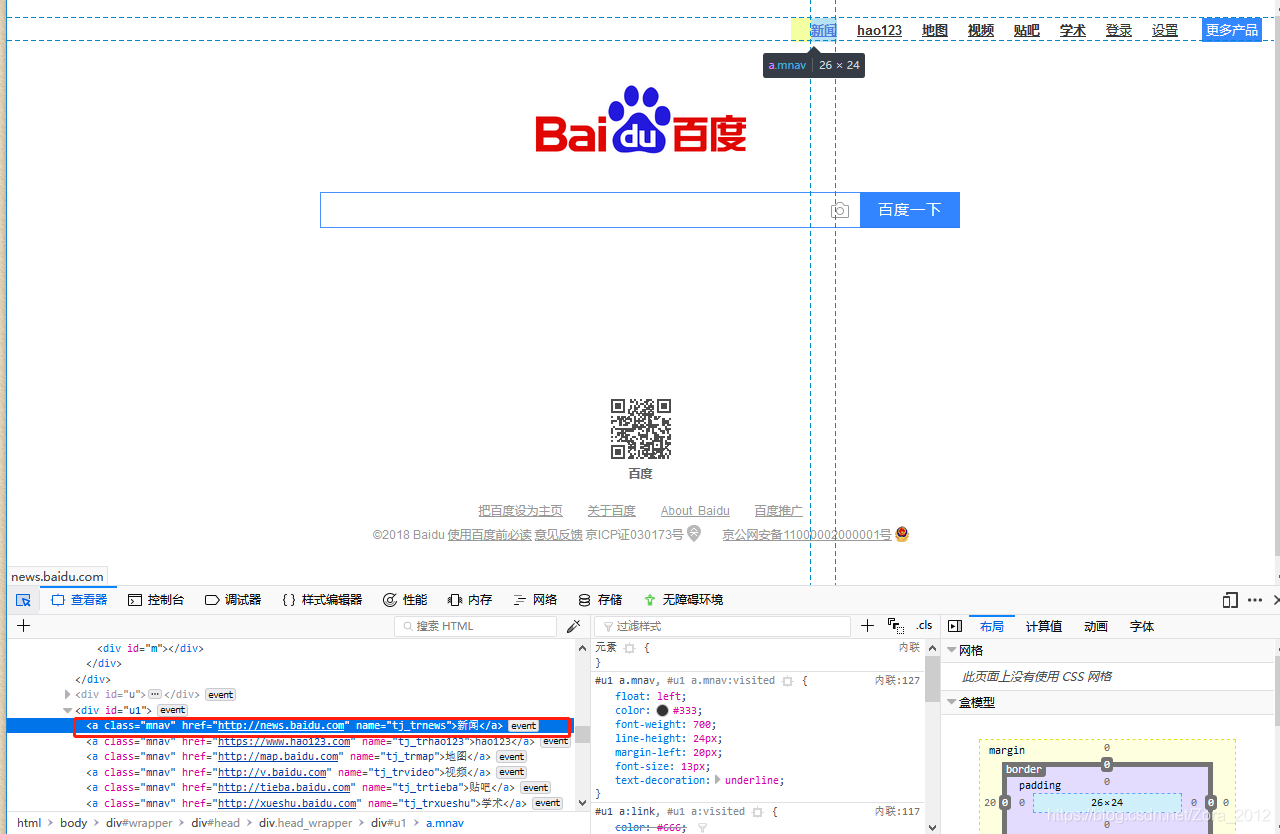Click the About Baidu footer link
Image resolution: width=1280 pixels, height=834 pixels.
695,510
